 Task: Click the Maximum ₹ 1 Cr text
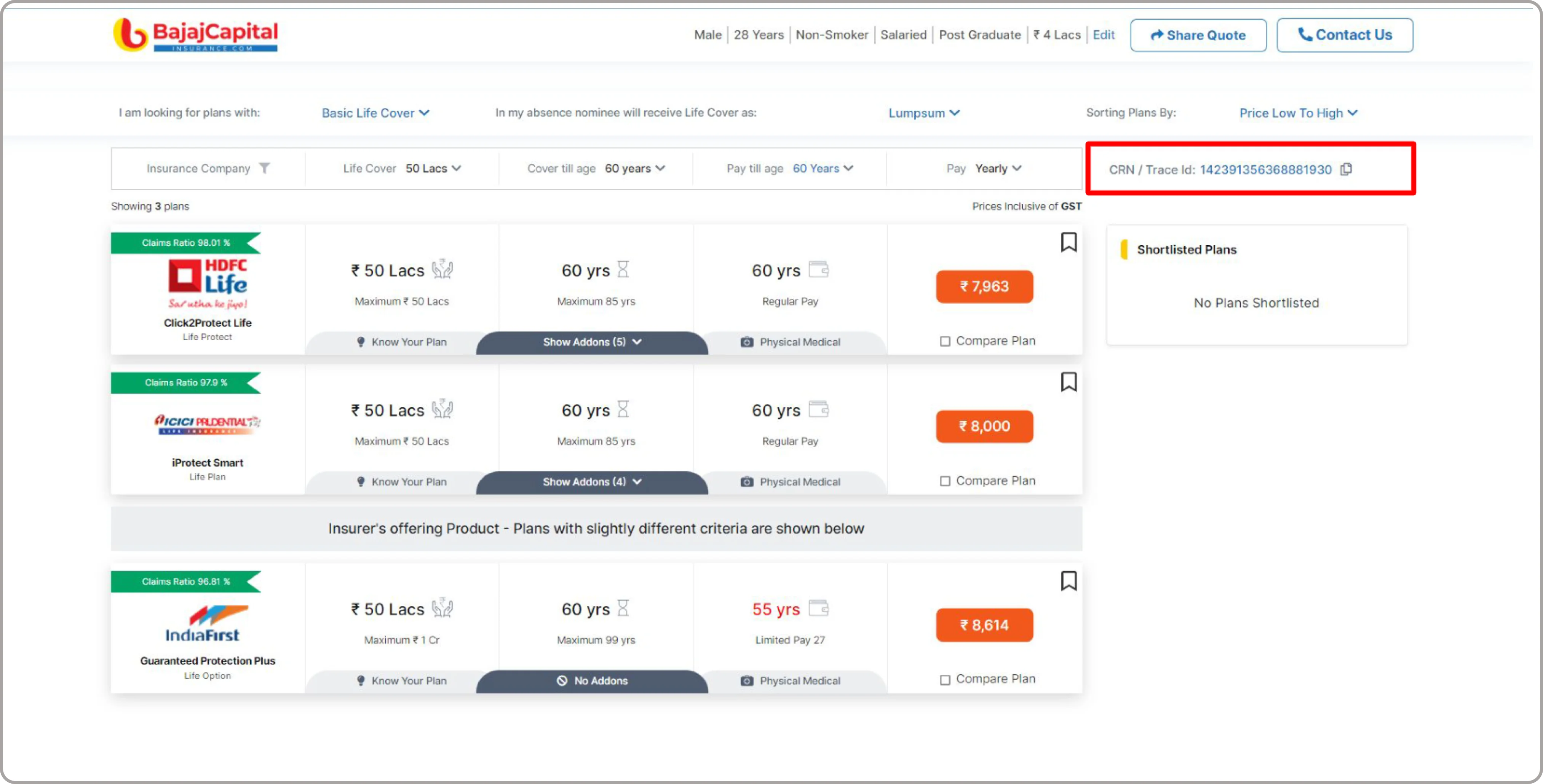(x=401, y=641)
